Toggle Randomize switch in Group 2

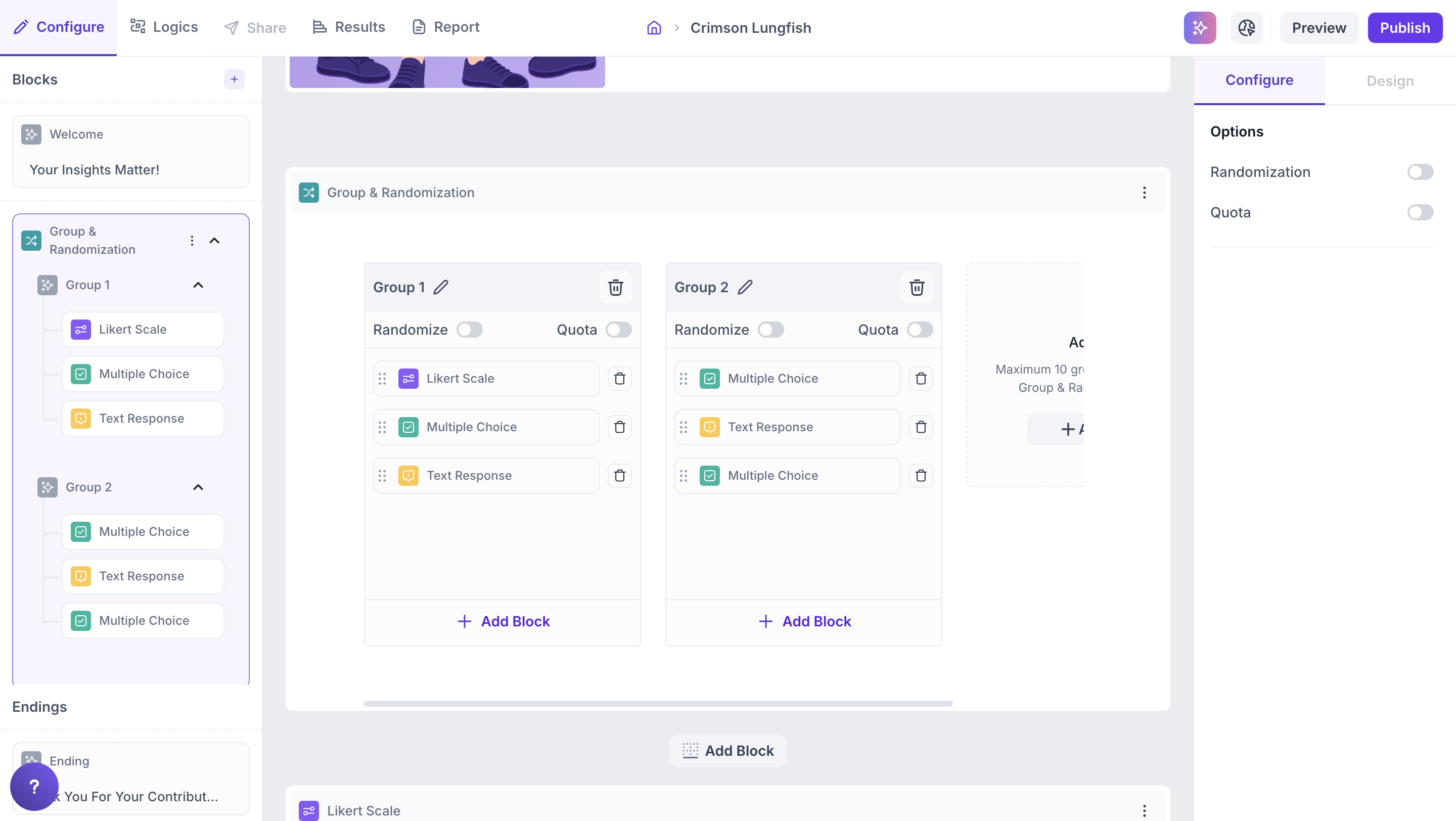coord(770,330)
